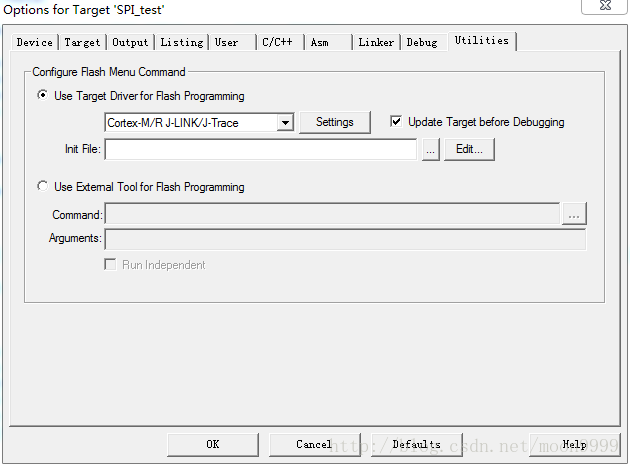Click inside the Init File field
Viewport: 630px width, 466px height.
[260, 149]
